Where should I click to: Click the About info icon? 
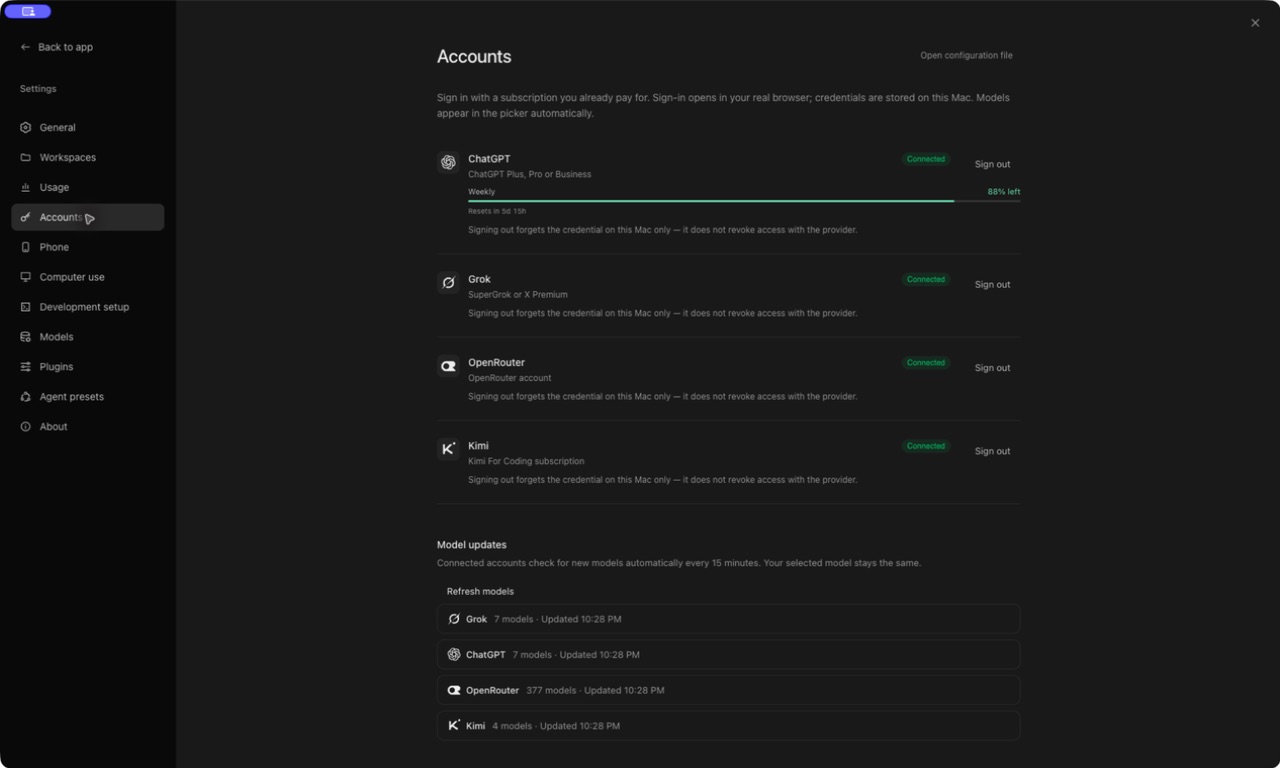coord(26,427)
